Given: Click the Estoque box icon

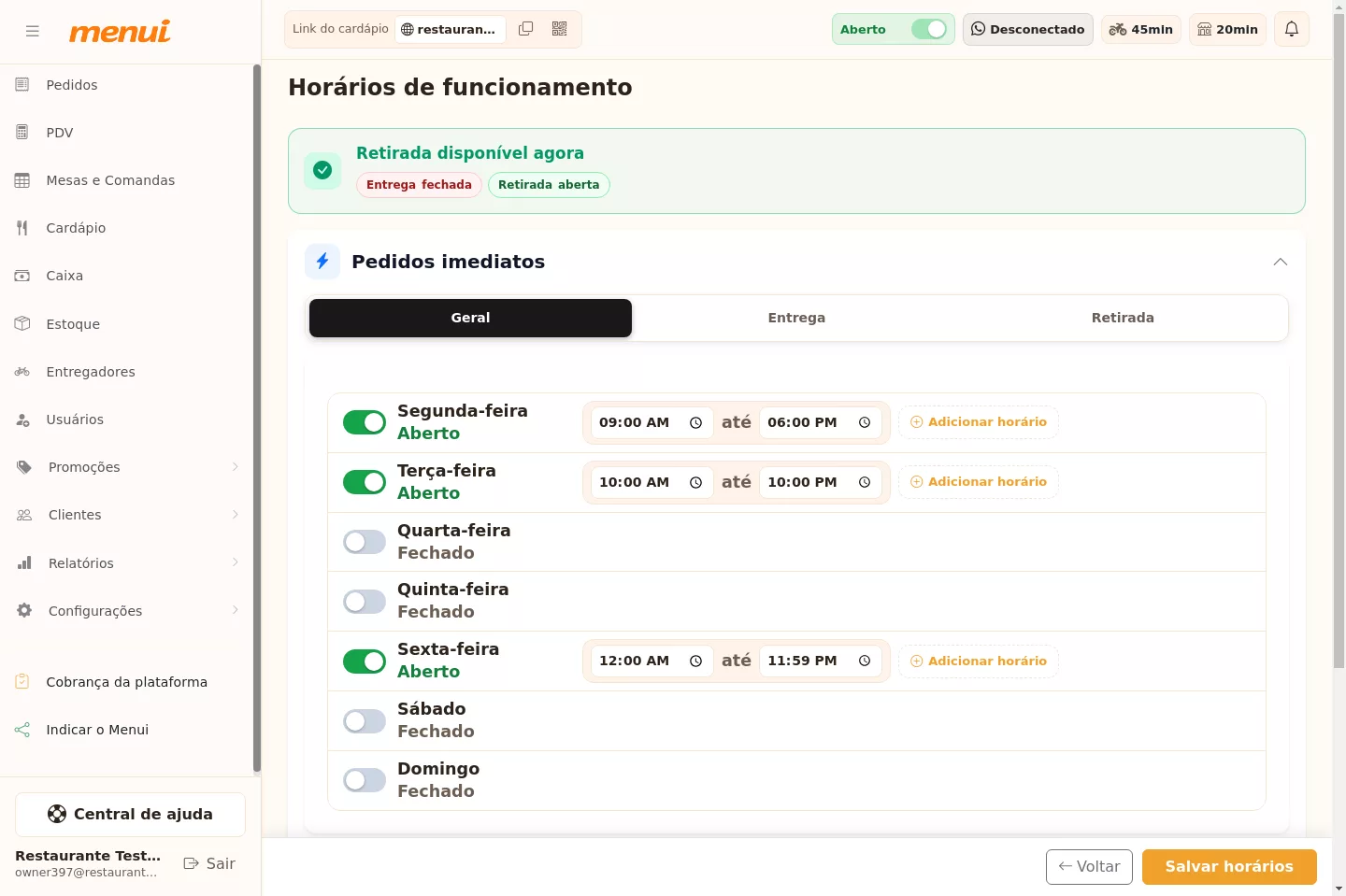Looking at the screenshot, I should point(22,324).
